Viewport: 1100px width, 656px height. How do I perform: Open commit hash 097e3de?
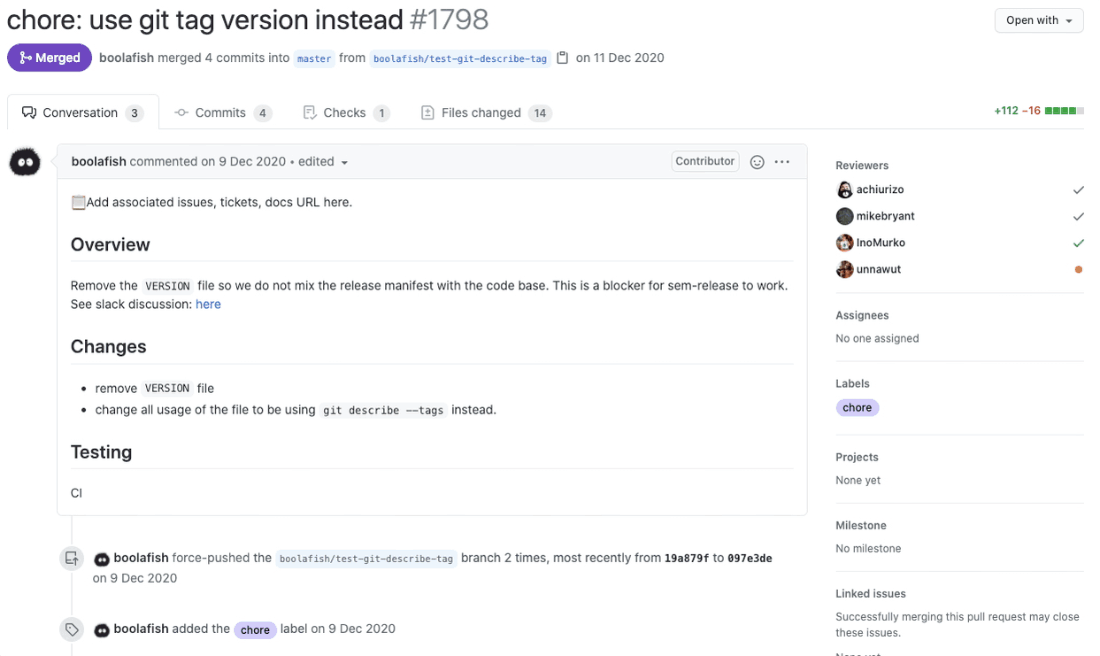point(749,558)
